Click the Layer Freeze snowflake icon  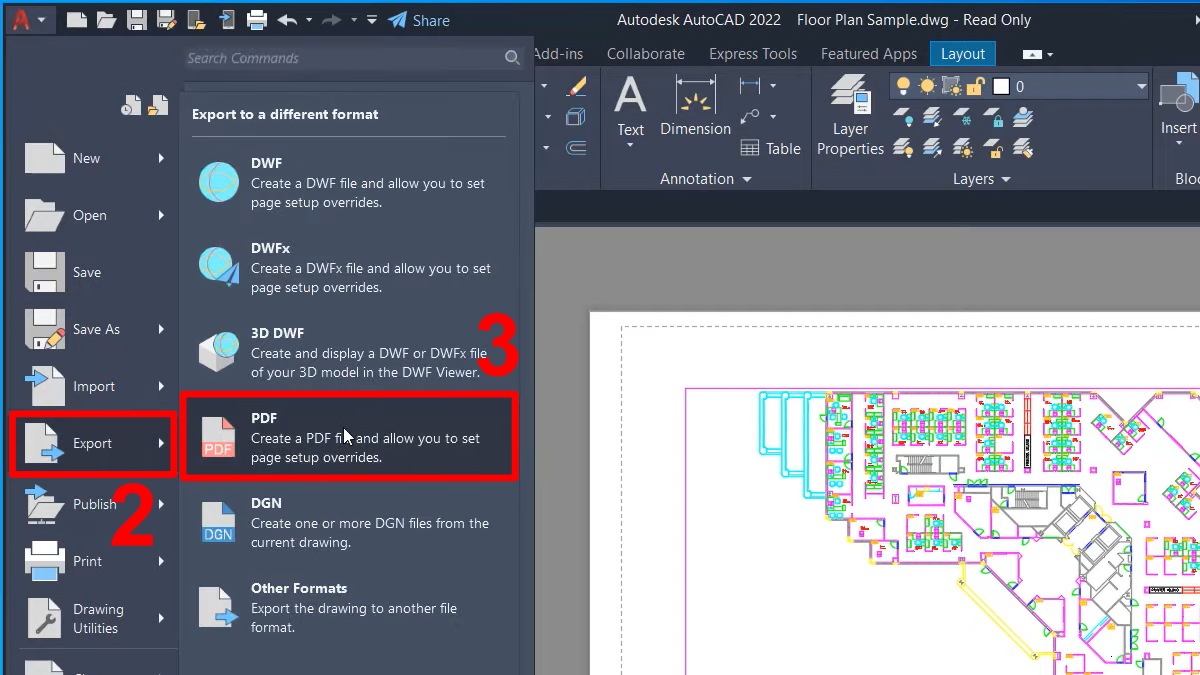(963, 118)
